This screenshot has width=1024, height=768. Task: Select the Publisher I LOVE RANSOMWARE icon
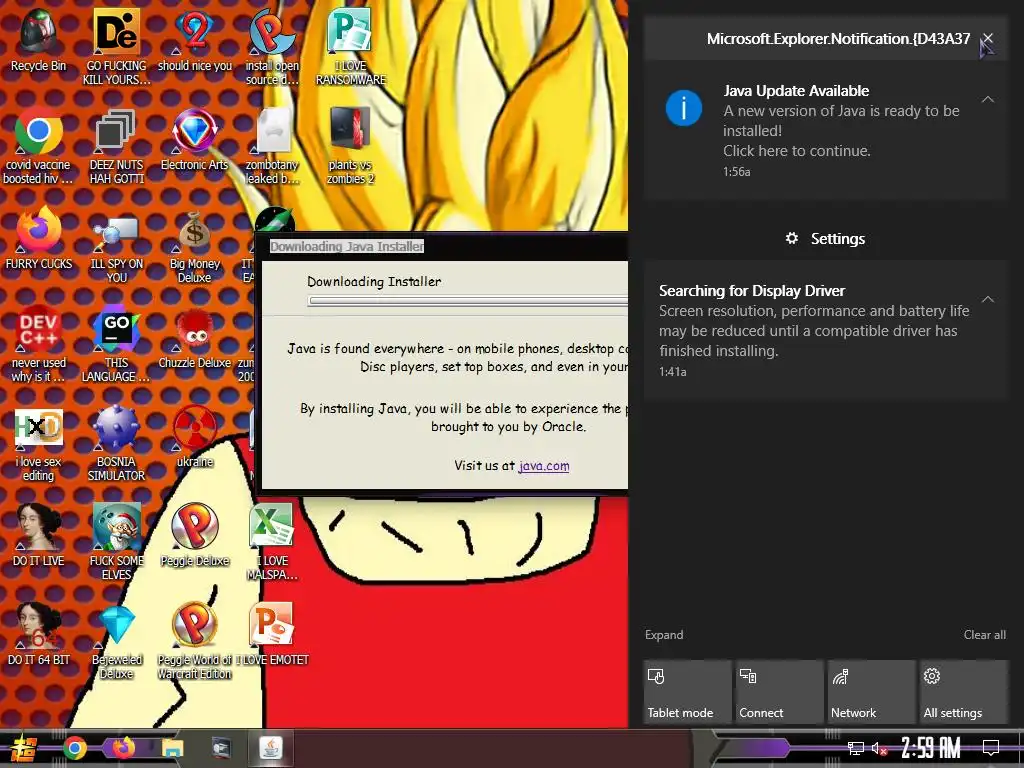(351, 47)
